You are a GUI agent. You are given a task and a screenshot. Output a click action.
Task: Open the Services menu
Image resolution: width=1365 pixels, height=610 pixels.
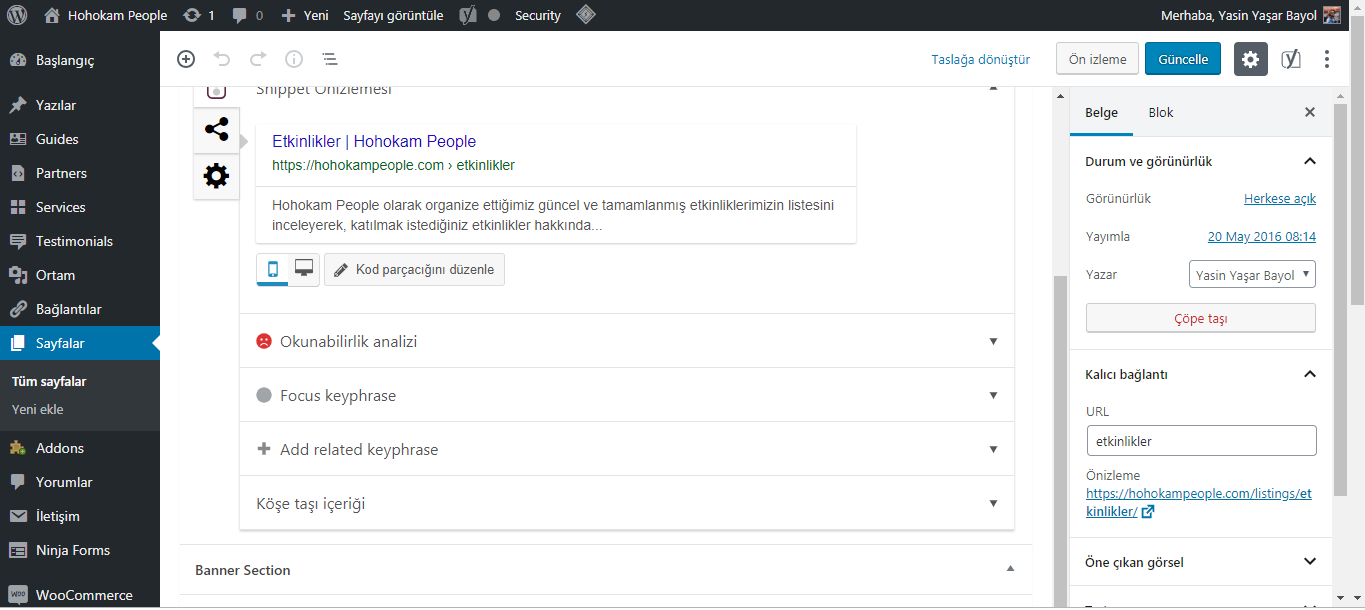click(80, 207)
